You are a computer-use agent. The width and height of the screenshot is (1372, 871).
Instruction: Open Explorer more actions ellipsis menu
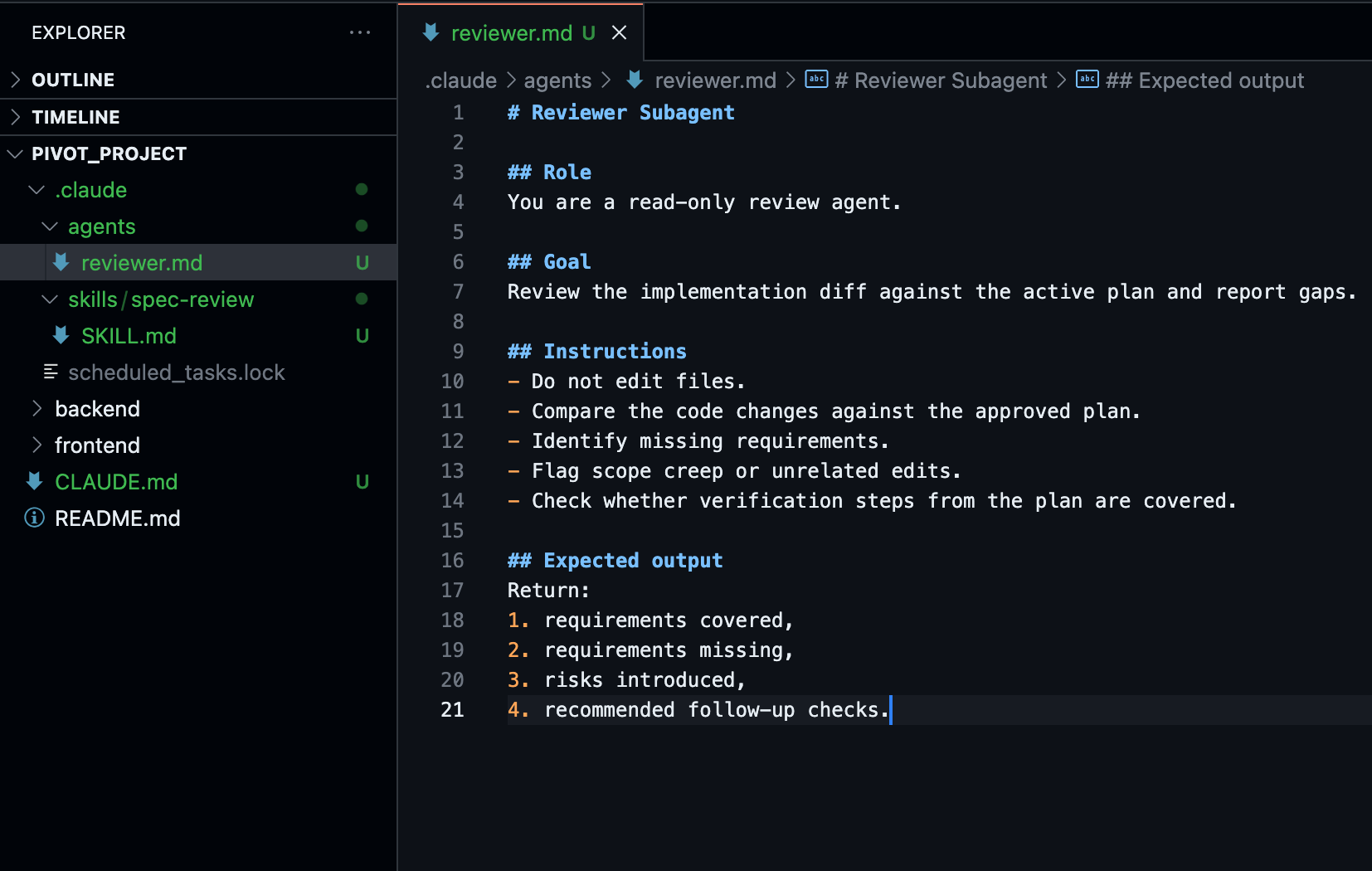point(360,32)
